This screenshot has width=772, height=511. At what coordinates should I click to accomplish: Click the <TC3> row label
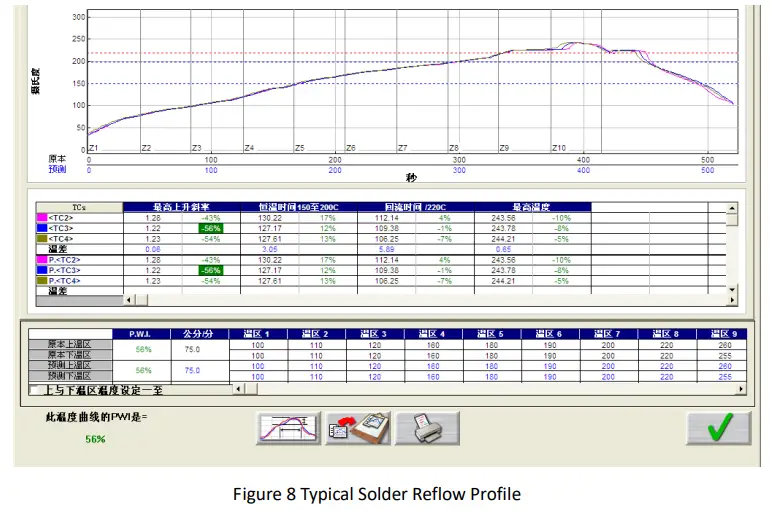pos(61,228)
